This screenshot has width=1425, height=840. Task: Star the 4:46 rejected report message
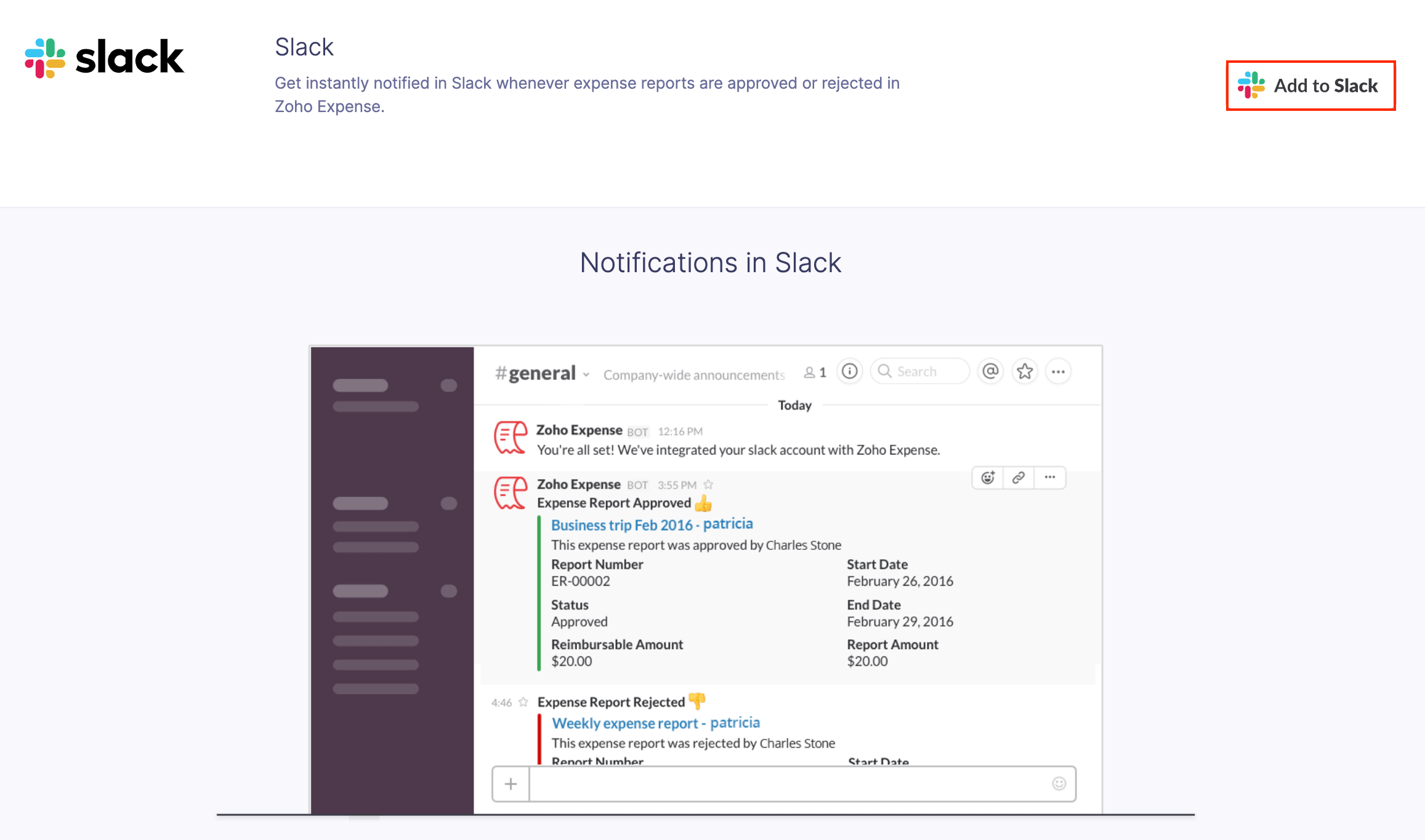click(523, 702)
